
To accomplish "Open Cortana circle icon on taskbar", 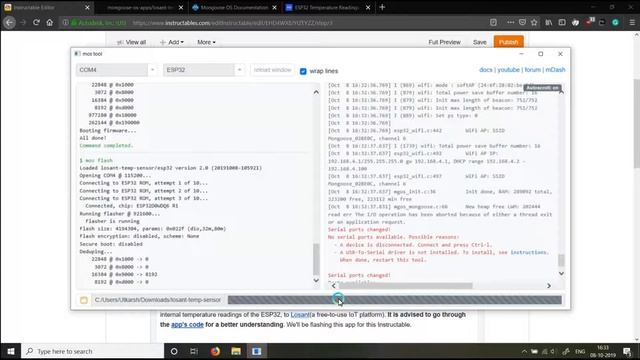I will pos(174,351).
